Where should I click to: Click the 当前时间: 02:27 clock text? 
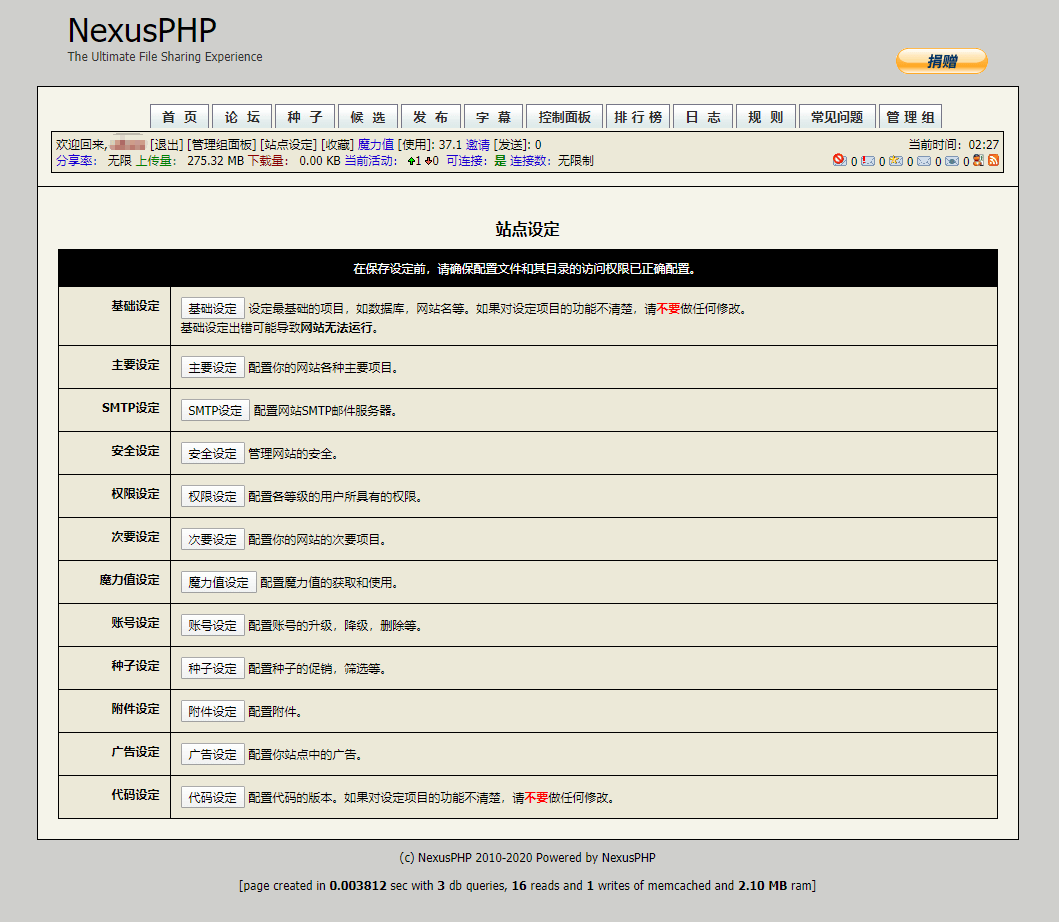tap(953, 145)
